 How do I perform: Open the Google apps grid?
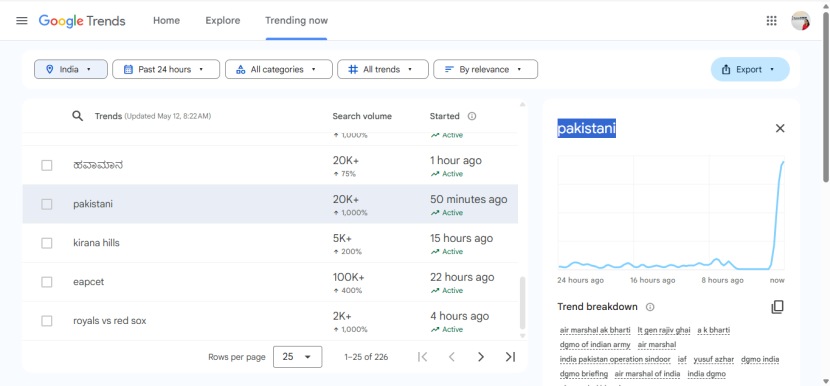771,21
